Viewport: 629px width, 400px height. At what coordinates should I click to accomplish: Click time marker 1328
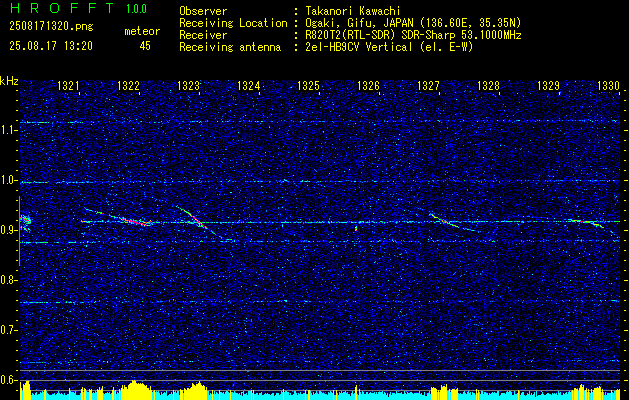[x=488, y=85]
